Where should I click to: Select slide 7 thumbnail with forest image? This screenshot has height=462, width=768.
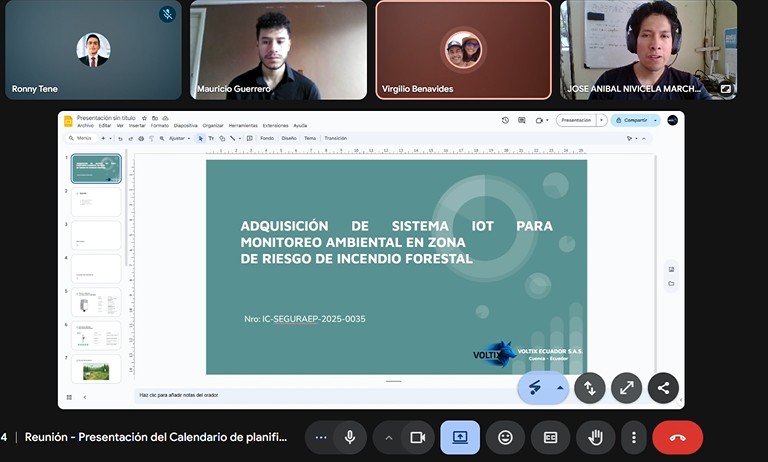pyautogui.click(x=96, y=369)
